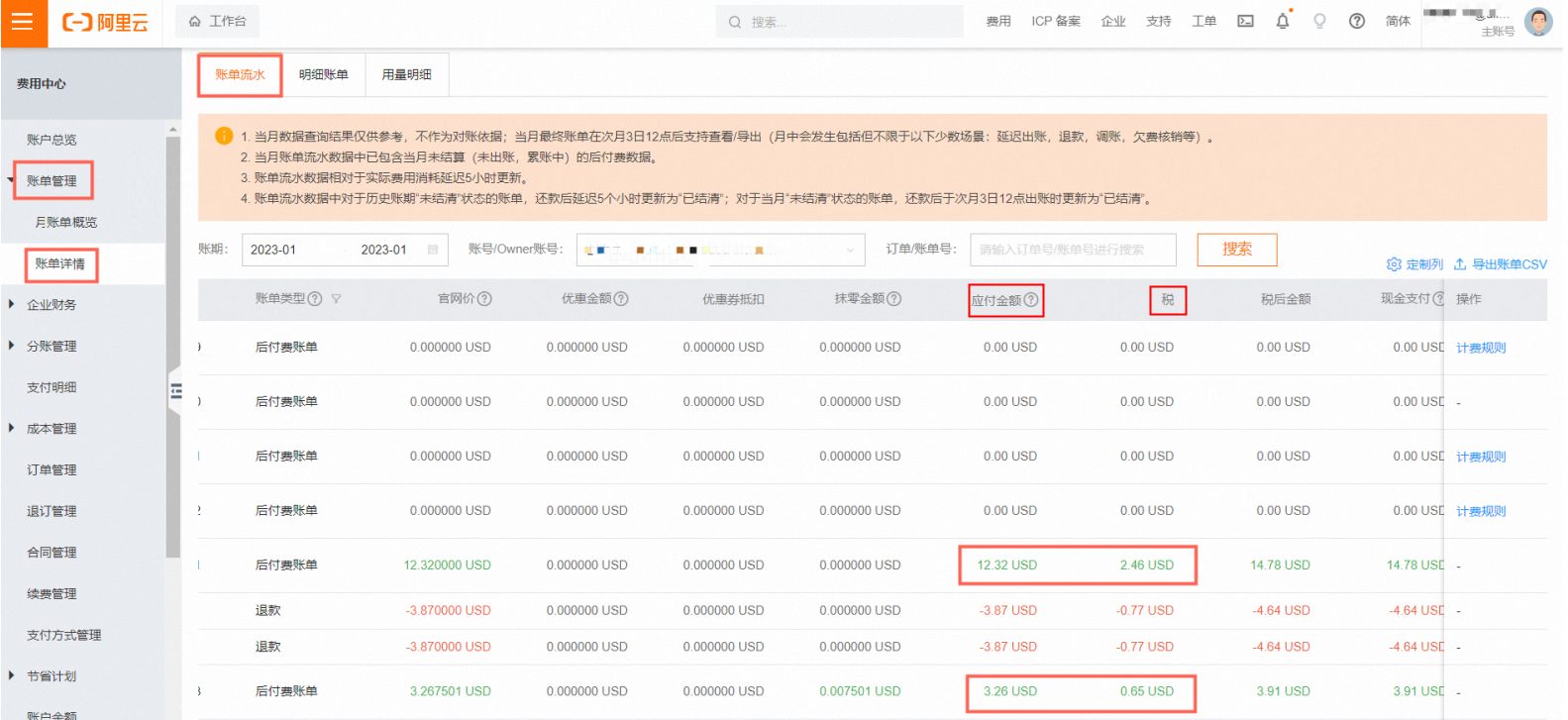Image resolution: width=1568 pixels, height=720 pixels.
Task: Click help icon next to 优惠金额
Action: 621,299
